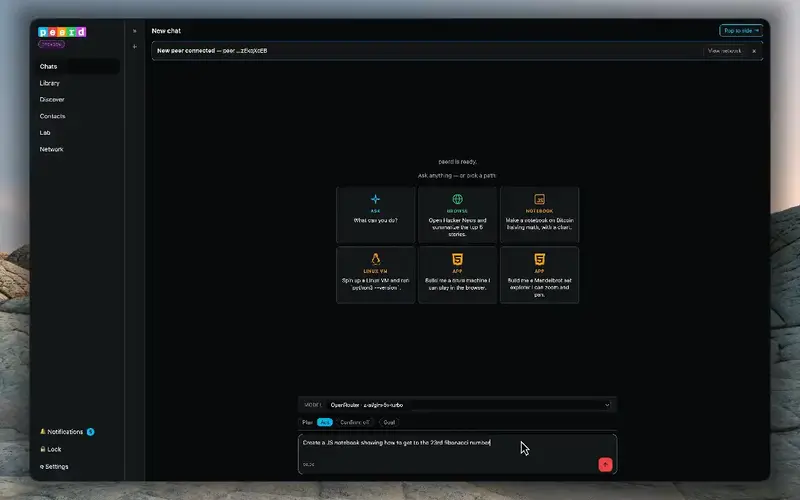Click the Notebook JS icon
The image size is (800, 500).
tap(539, 199)
